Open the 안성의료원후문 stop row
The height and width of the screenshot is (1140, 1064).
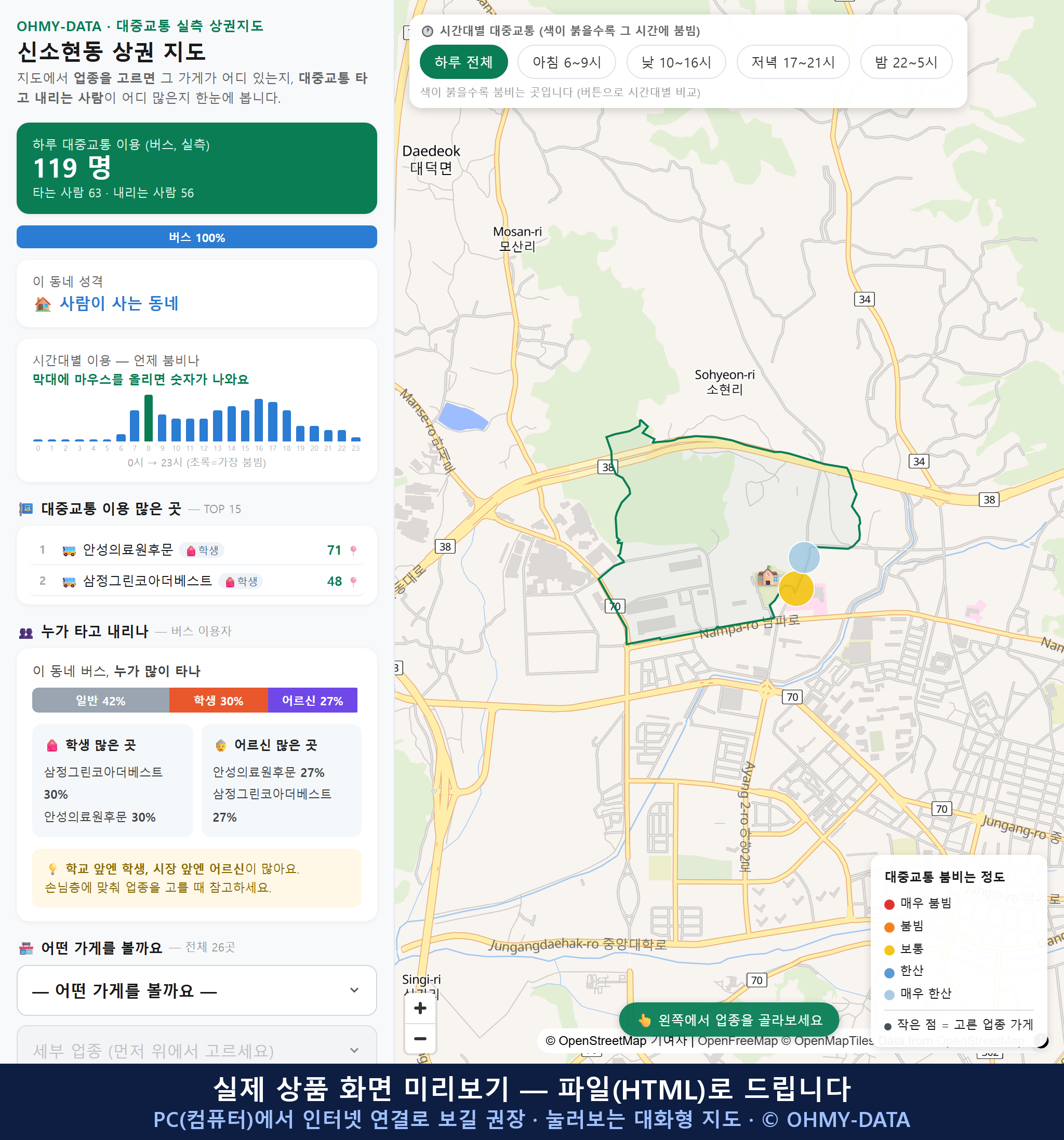click(197, 551)
